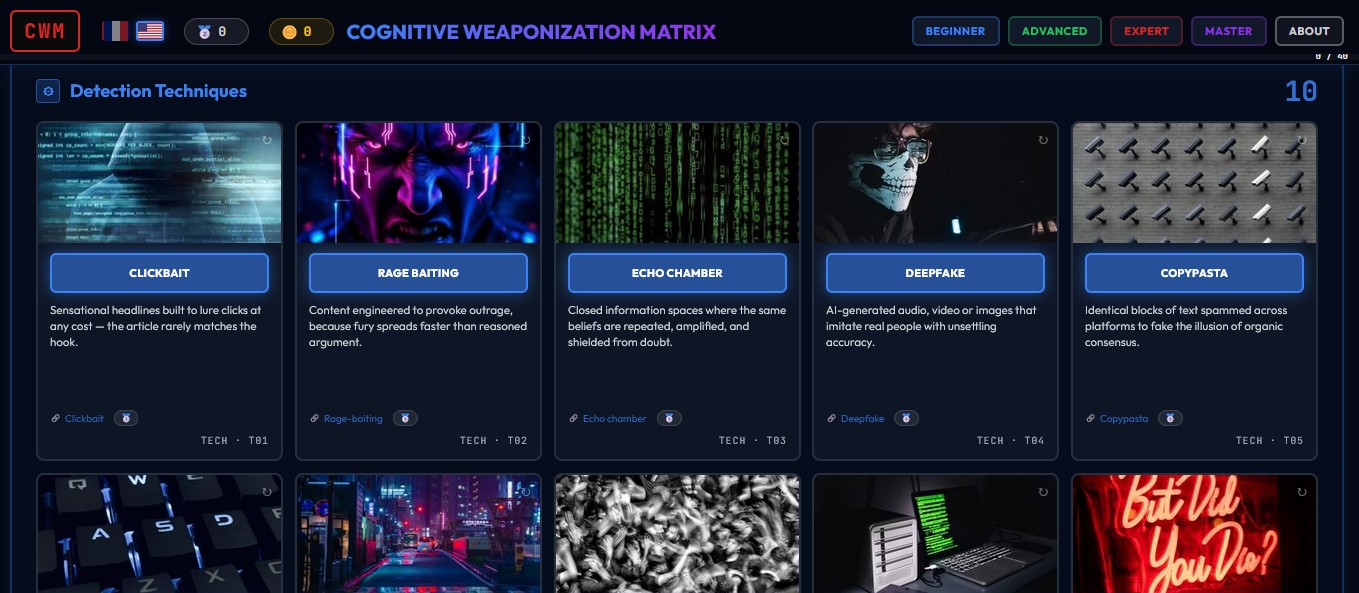Screen dimensions: 1359x593
Task: Select the ADVANCED level tab
Action: tap(1054, 31)
